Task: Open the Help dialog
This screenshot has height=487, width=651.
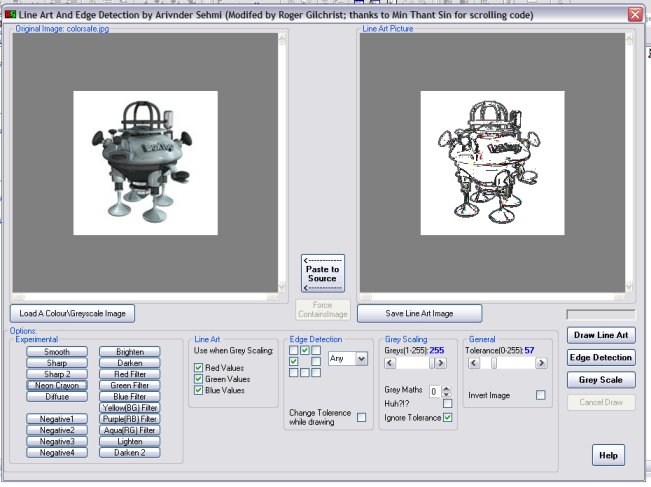Action: click(x=607, y=455)
